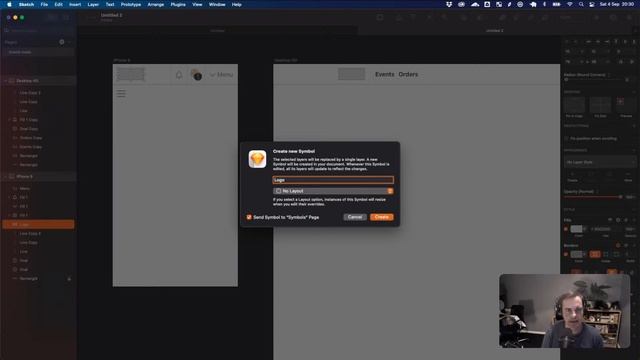Screen dimensions: 640x360
Task: Open the Layer menu
Action: click(x=93, y=4)
